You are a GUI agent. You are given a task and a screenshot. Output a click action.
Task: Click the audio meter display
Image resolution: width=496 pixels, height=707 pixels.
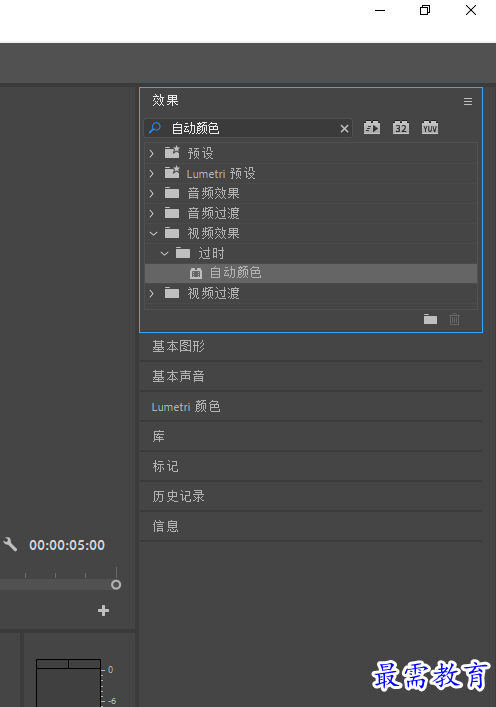click(68, 683)
